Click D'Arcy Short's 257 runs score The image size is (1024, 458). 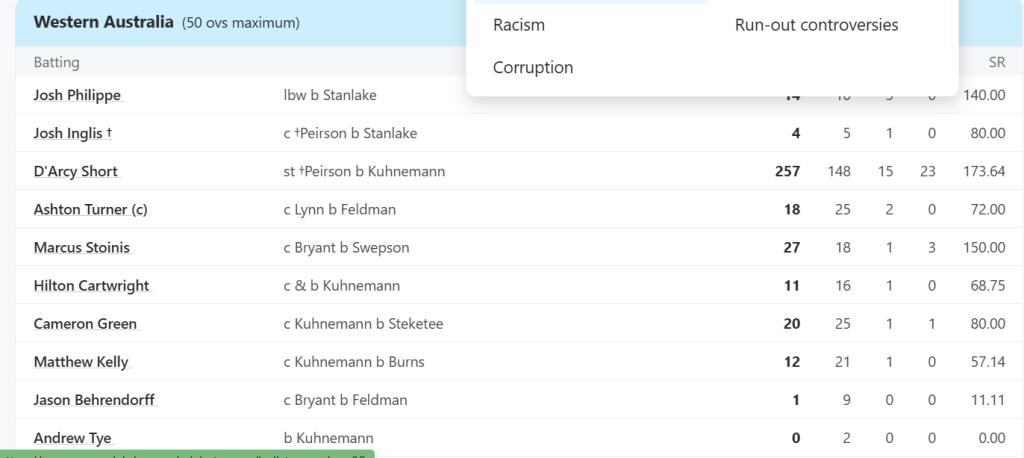pos(787,171)
